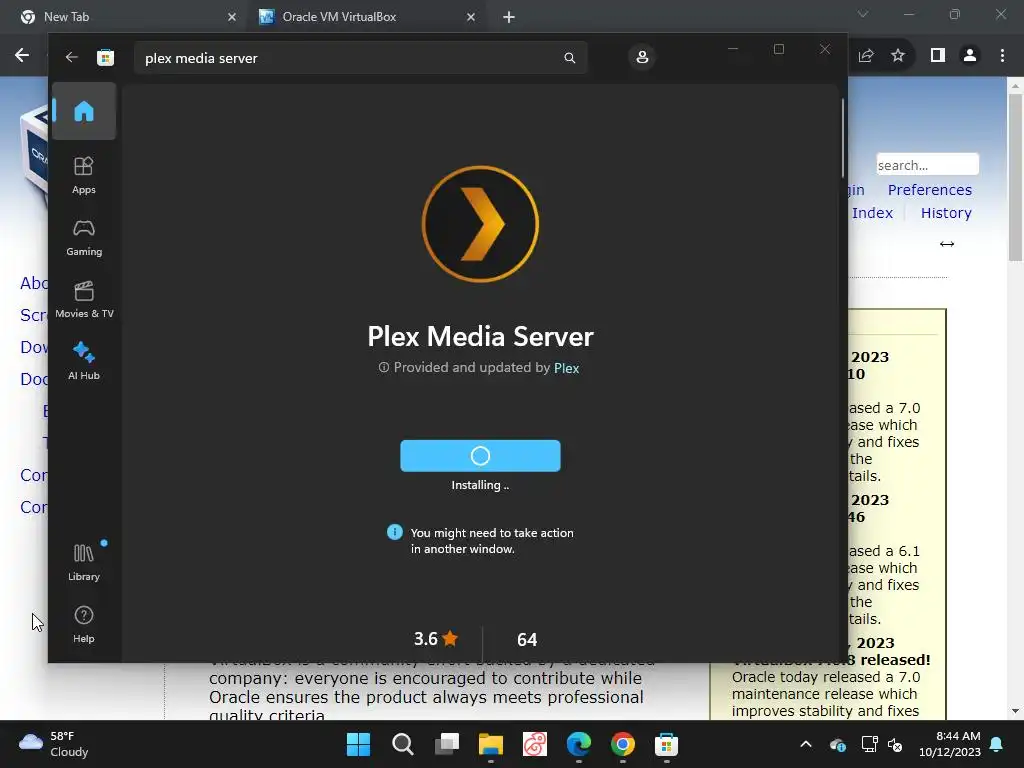The image size is (1024, 768).
Task: Click the 3.6 star rating
Action: [436, 639]
